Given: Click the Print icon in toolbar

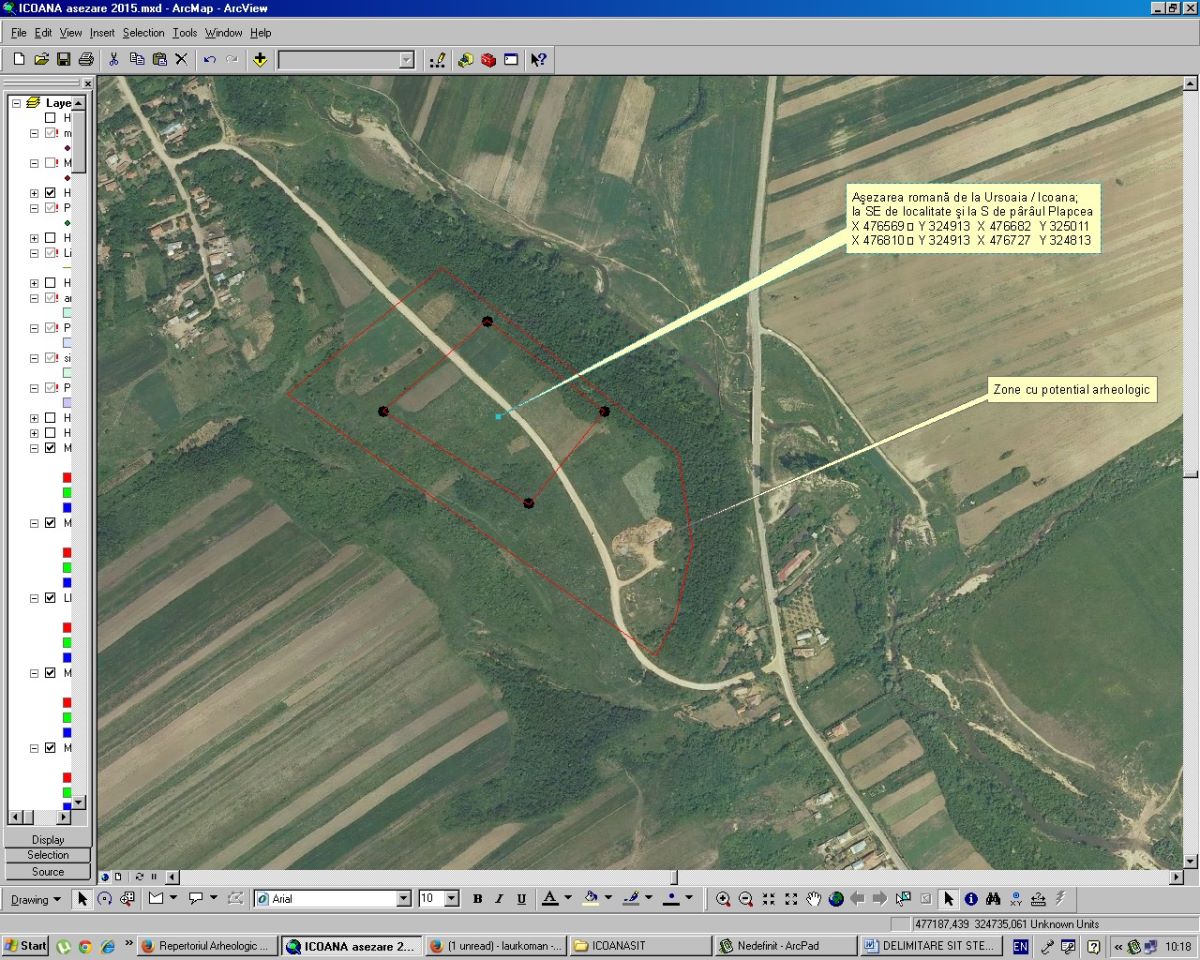Looking at the screenshot, I should coord(86,60).
